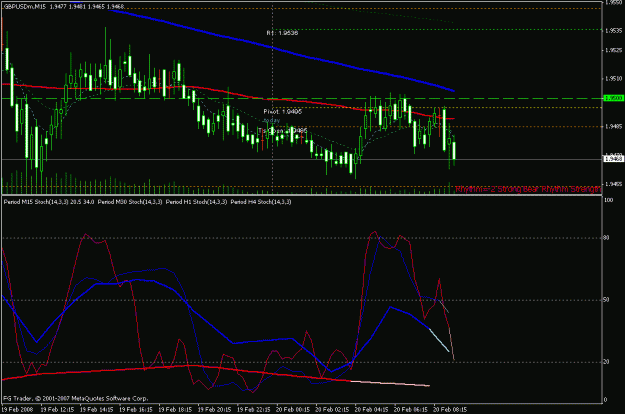The width and height of the screenshot is (625, 414).
Task: Click the 19 Feb 2008 date label
Action: tap(18, 409)
